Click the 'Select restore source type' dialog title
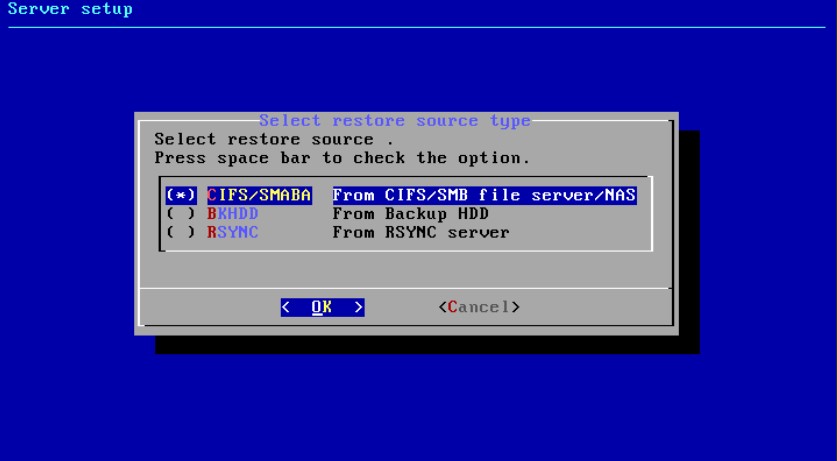The width and height of the screenshot is (837, 461). (x=394, y=121)
